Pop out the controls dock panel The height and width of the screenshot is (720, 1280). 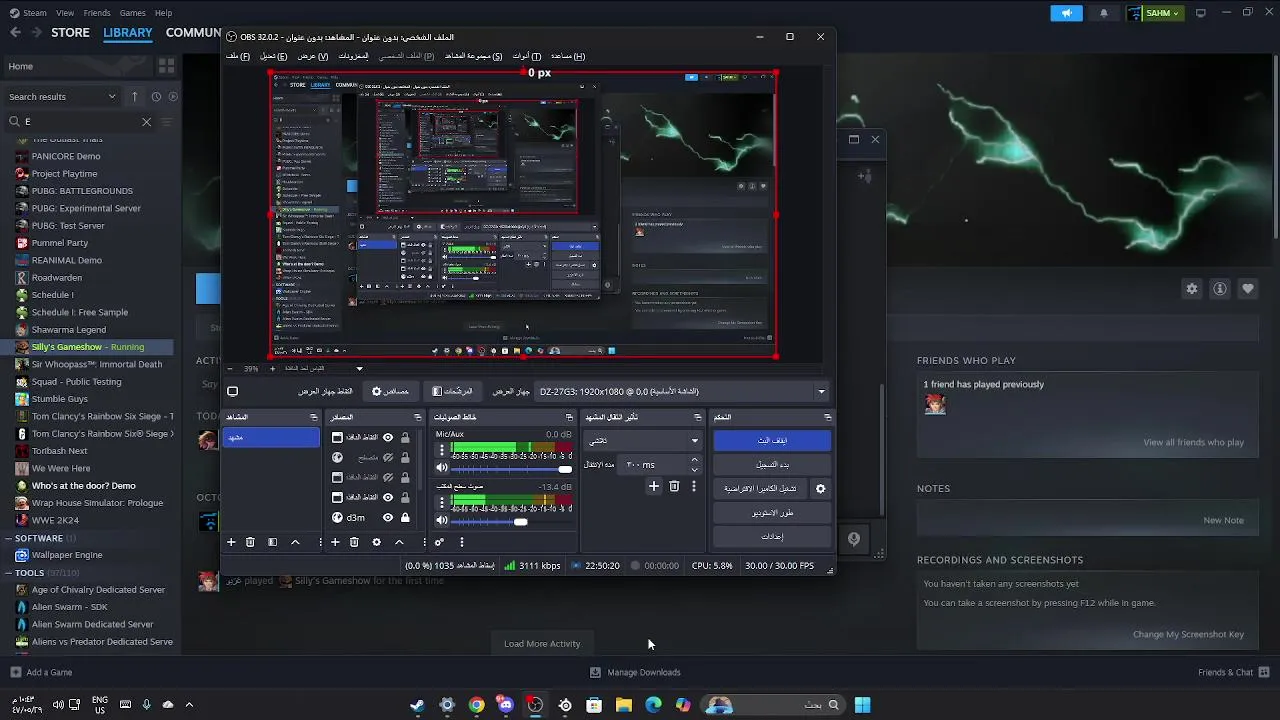[827, 417]
